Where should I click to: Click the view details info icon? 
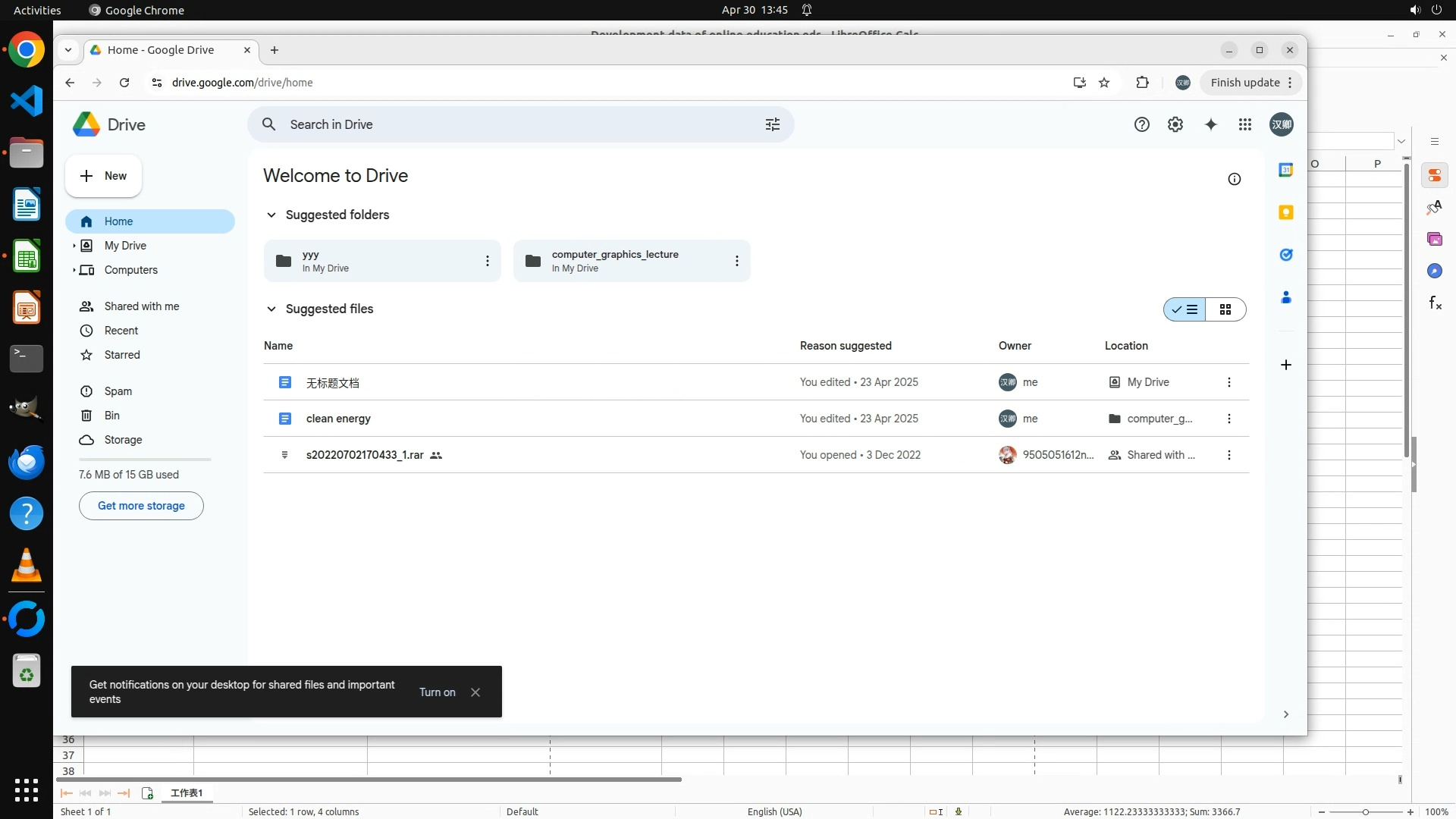tap(1234, 179)
